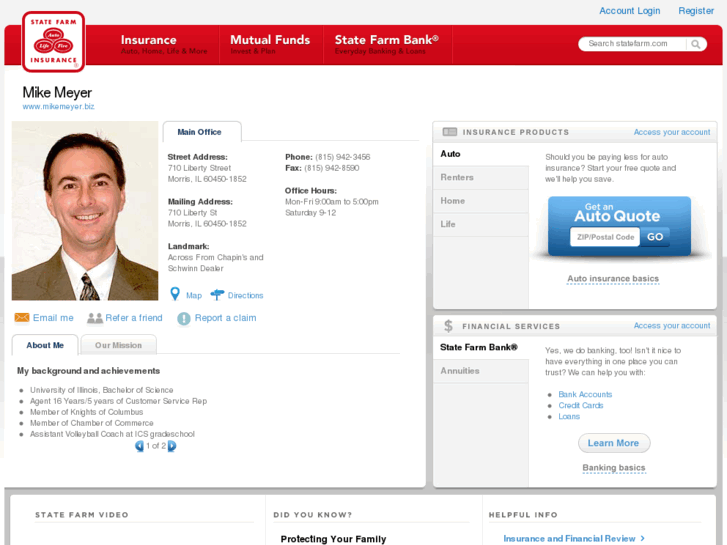Image resolution: width=727 pixels, height=545 pixels.
Task: Open the Mutual Funds navigation menu
Action: point(270,45)
